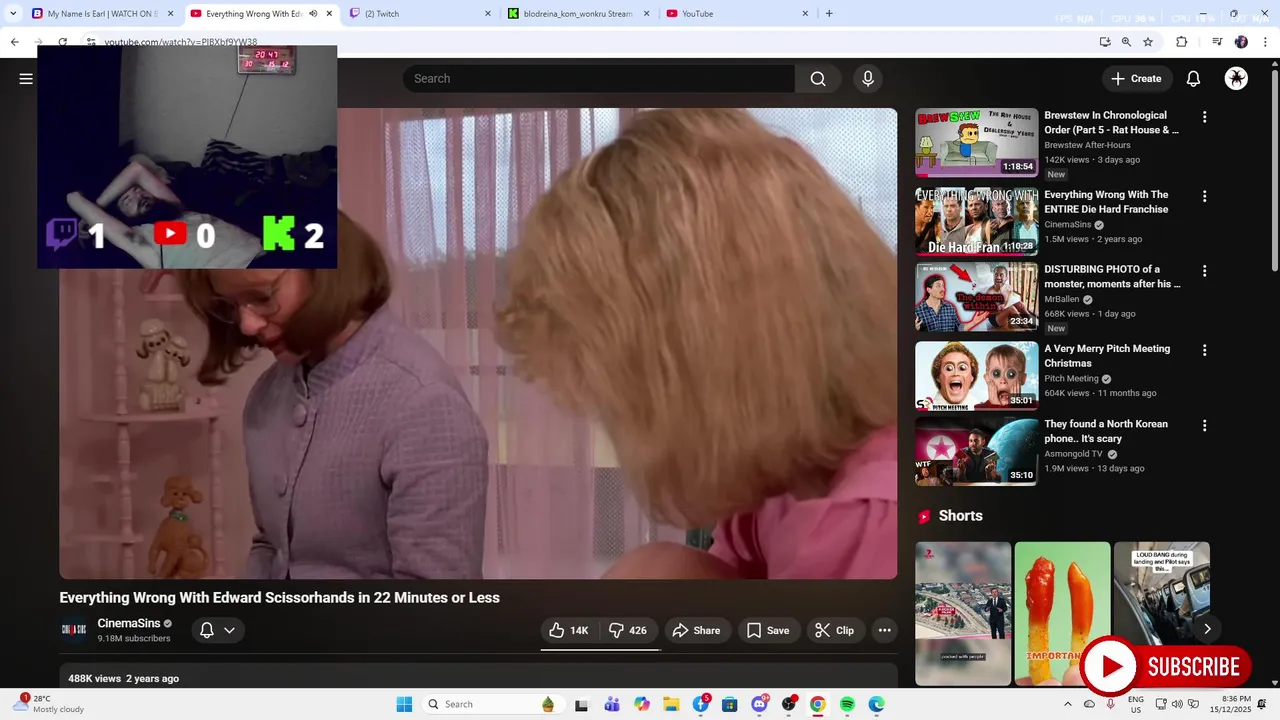Show hidden system tray icons

pyautogui.click(x=1068, y=704)
